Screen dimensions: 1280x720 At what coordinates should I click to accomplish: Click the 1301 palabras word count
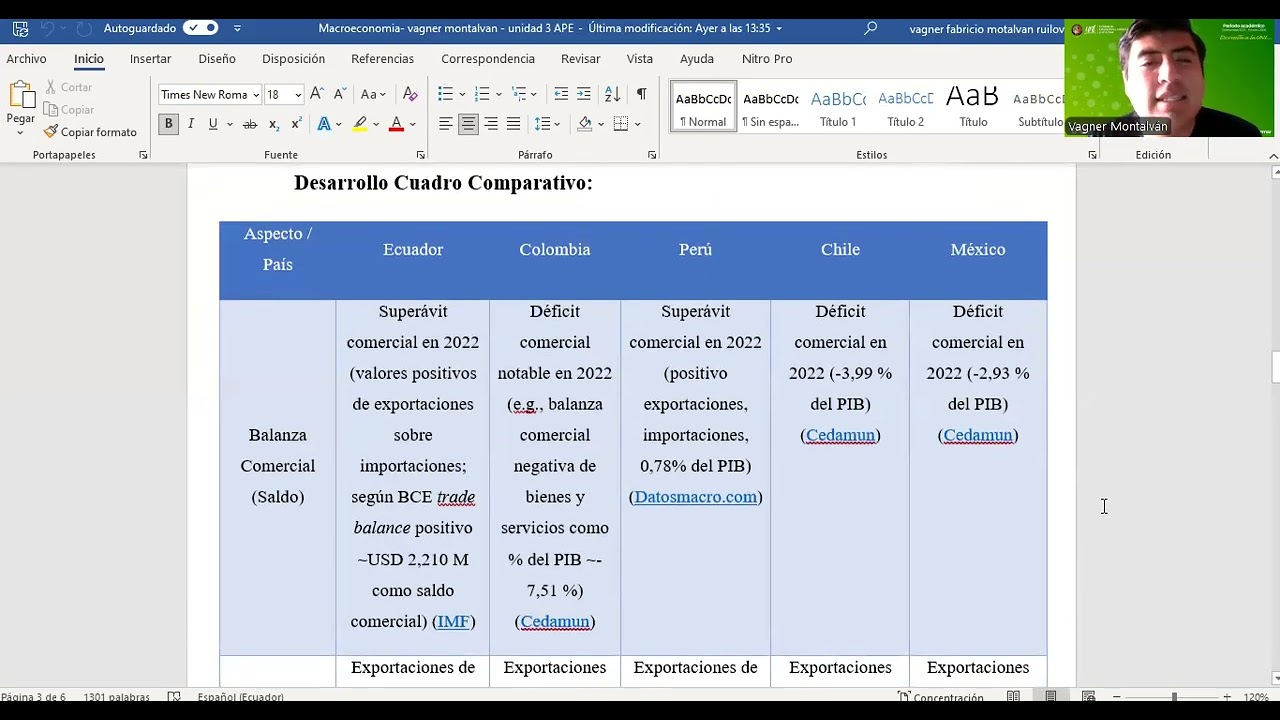tap(116, 697)
